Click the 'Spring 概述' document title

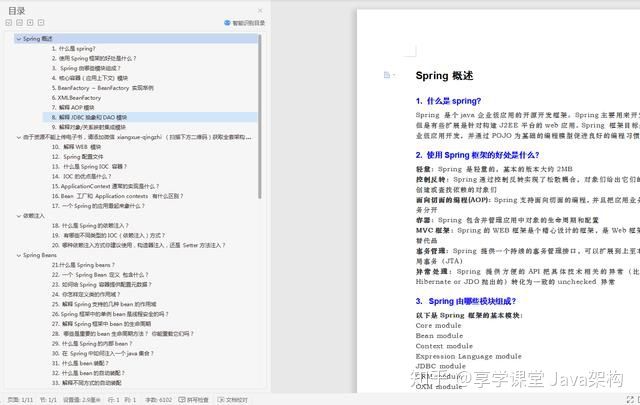coord(444,76)
